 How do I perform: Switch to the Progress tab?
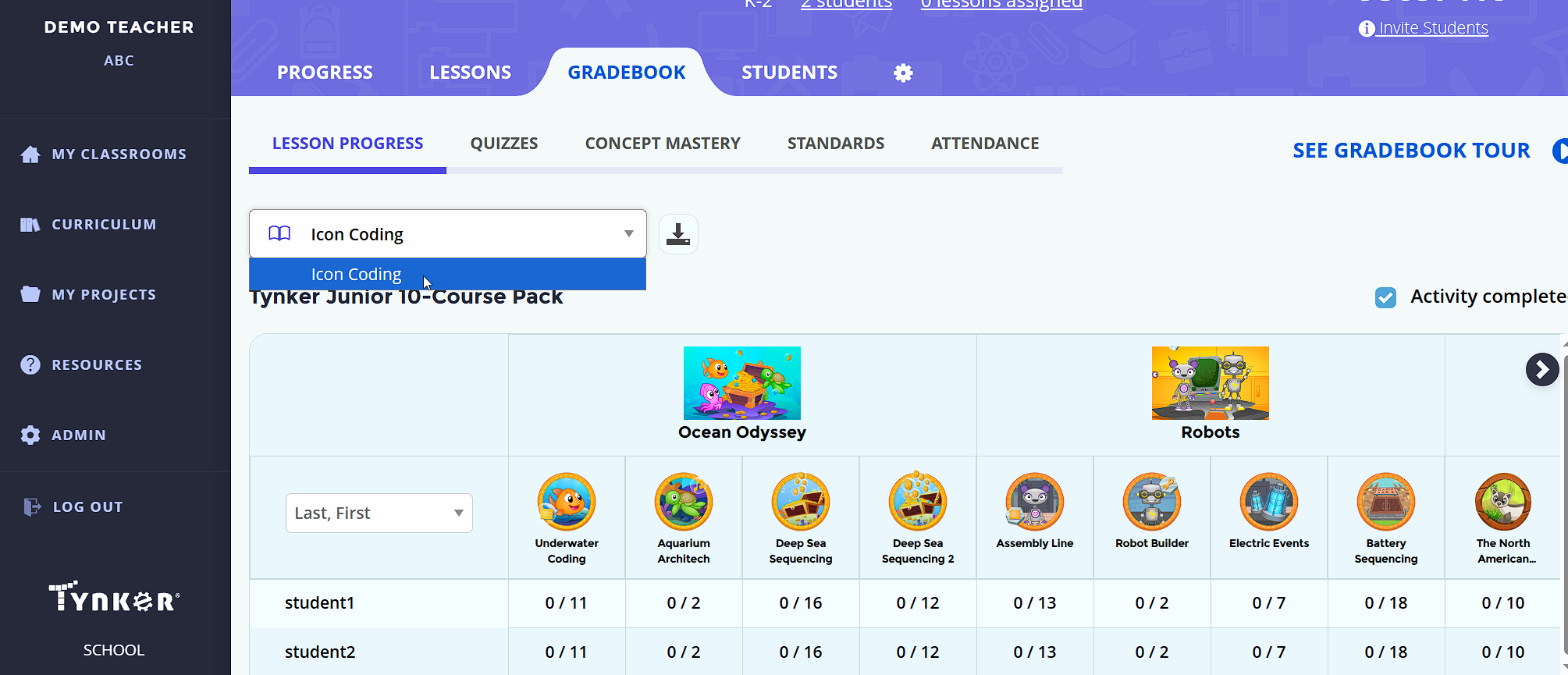point(325,73)
